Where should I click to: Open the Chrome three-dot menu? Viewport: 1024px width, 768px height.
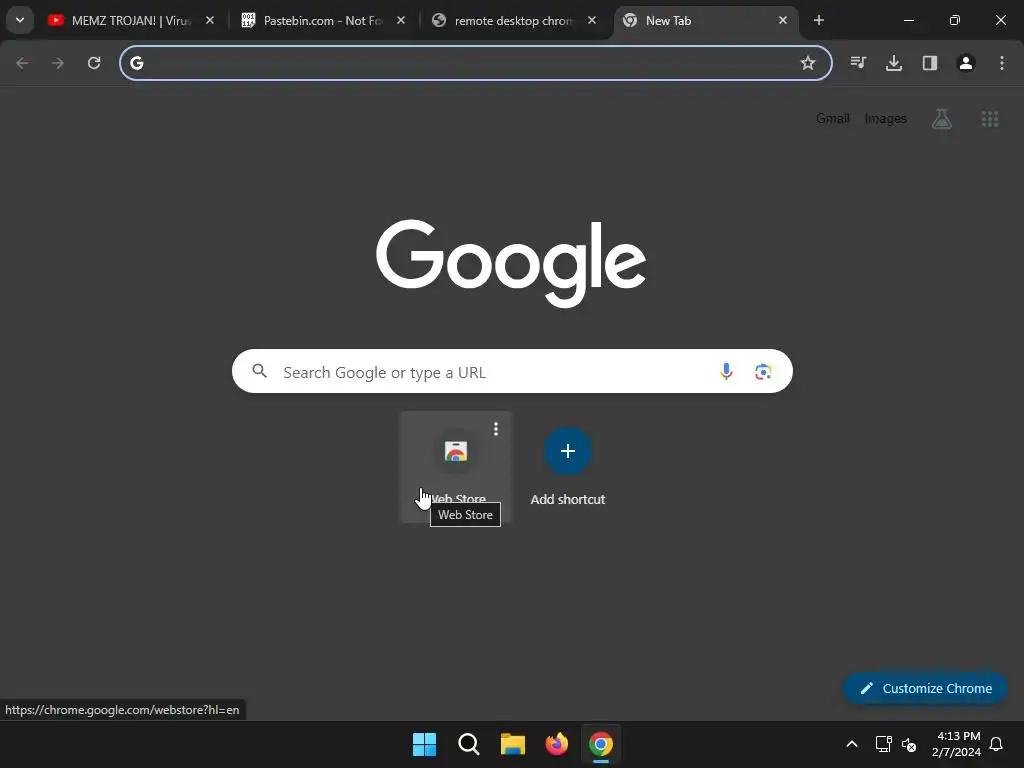(x=1002, y=63)
